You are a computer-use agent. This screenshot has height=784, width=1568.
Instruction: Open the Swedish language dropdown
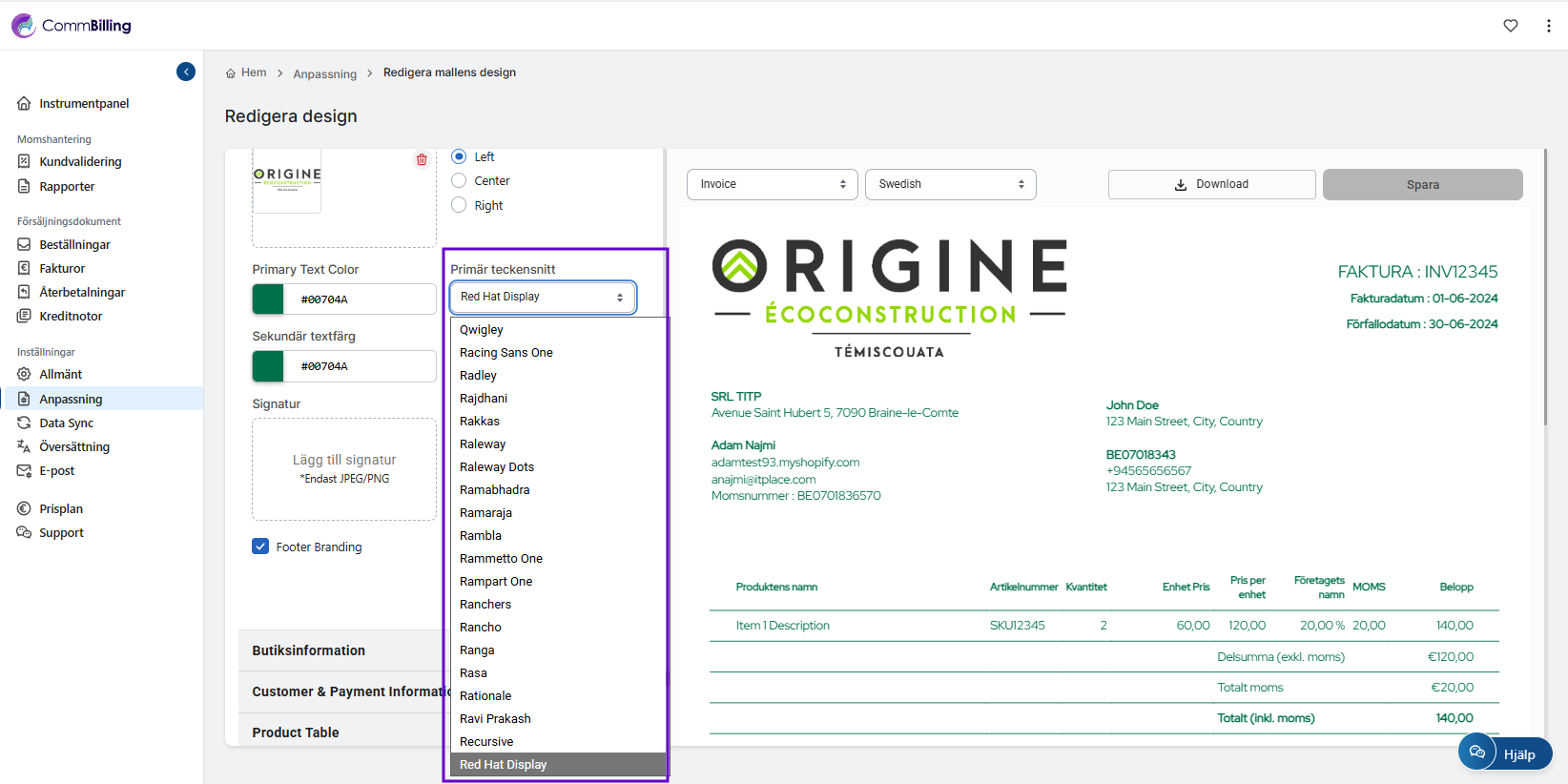tap(950, 184)
